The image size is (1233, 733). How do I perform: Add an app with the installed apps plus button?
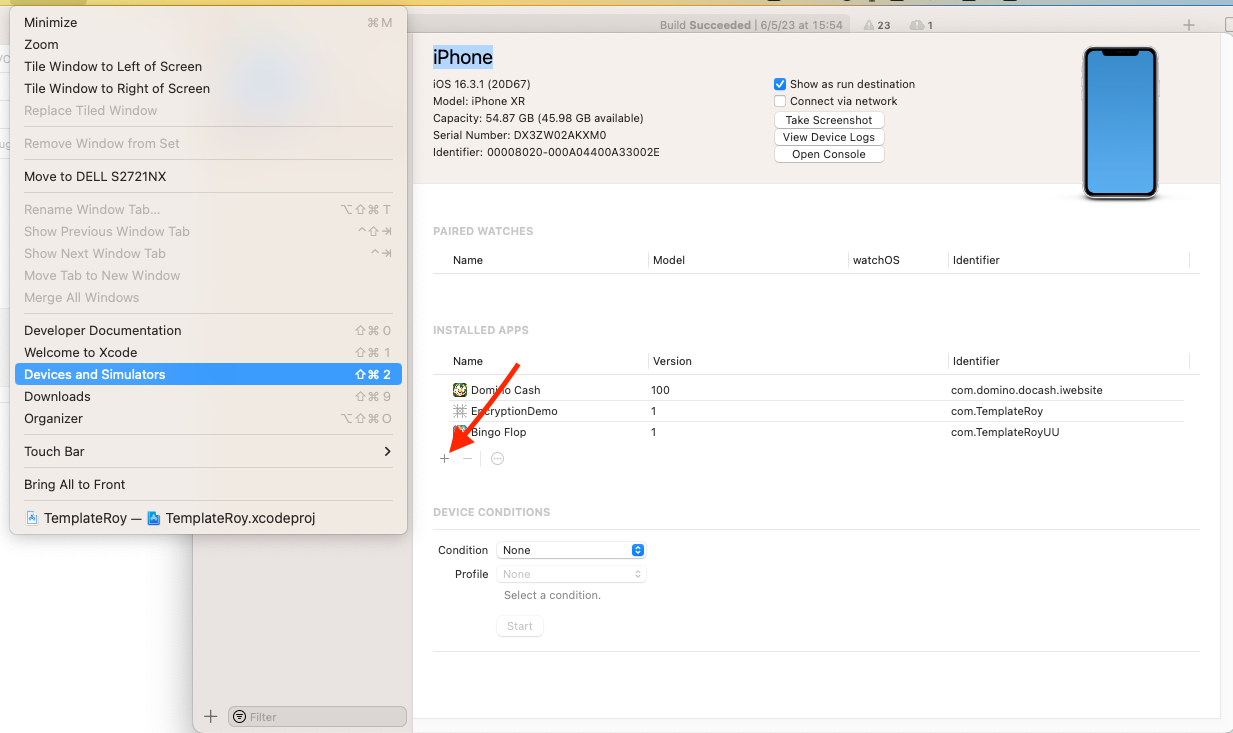click(x=445, y=458)
